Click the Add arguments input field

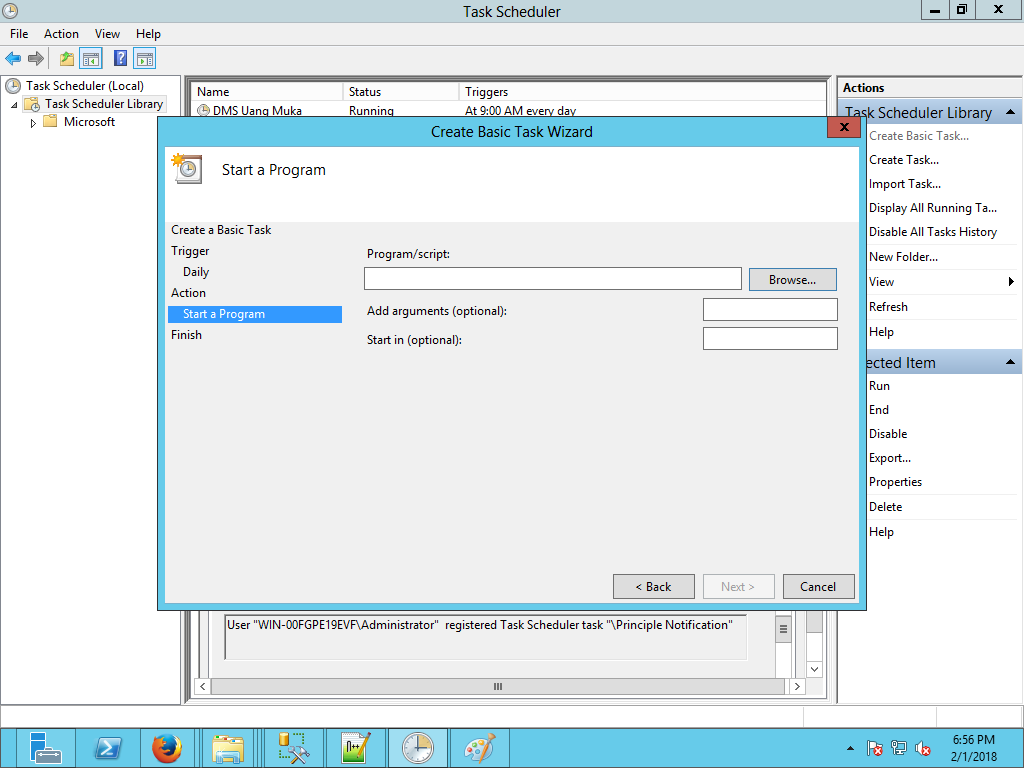(769, 310)
